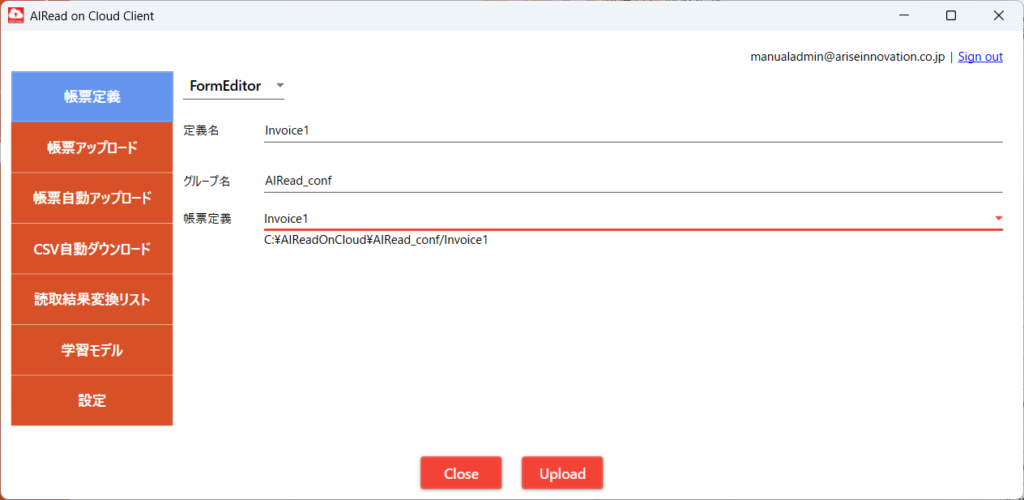Focus the グループ名 field containing AIRead_conf
Screen dimensions: 1024x500
630,181
